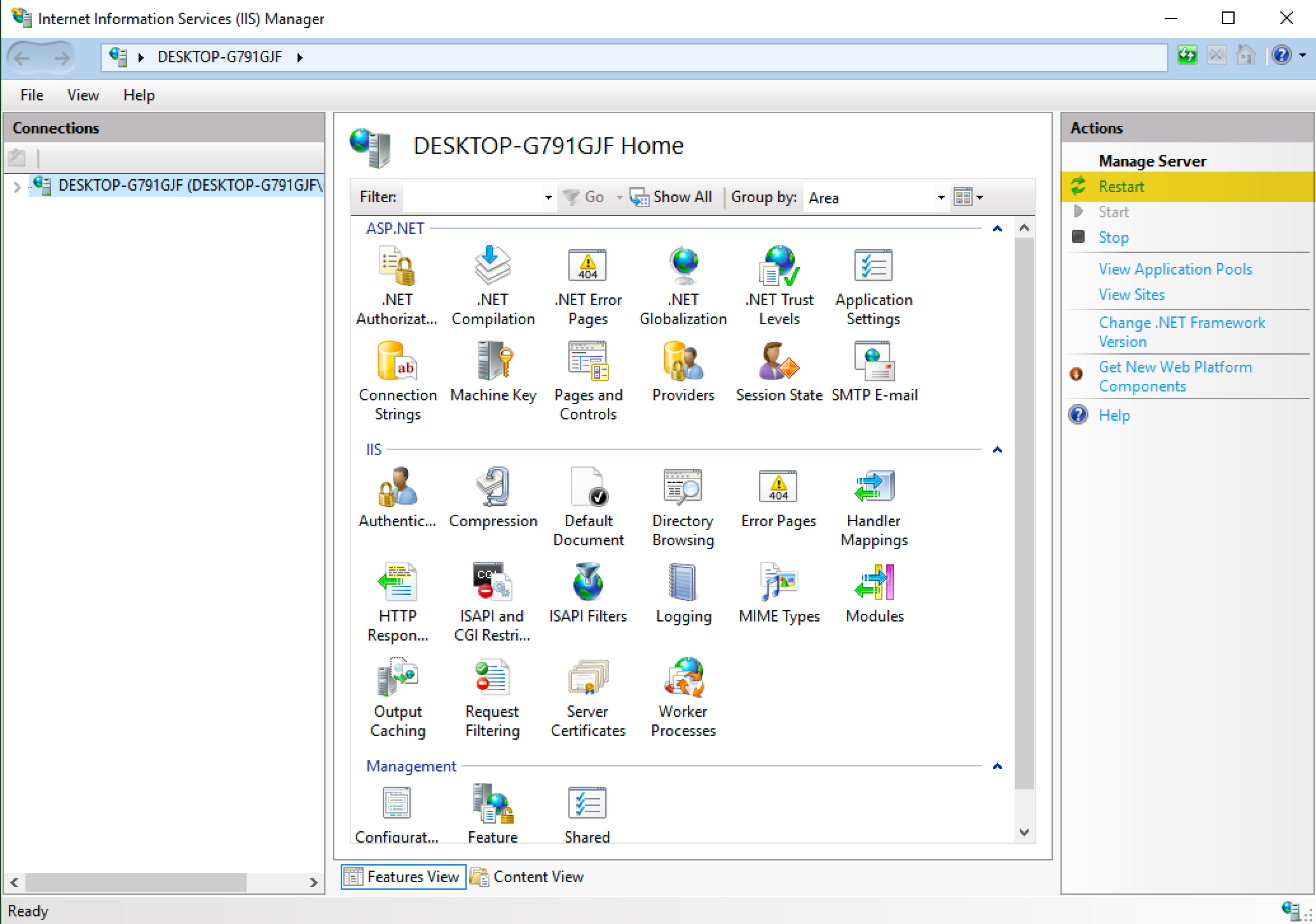The height and width of the screenshot is (924, 1316).
Task: Click into the Filter text field
Action: 472,198
